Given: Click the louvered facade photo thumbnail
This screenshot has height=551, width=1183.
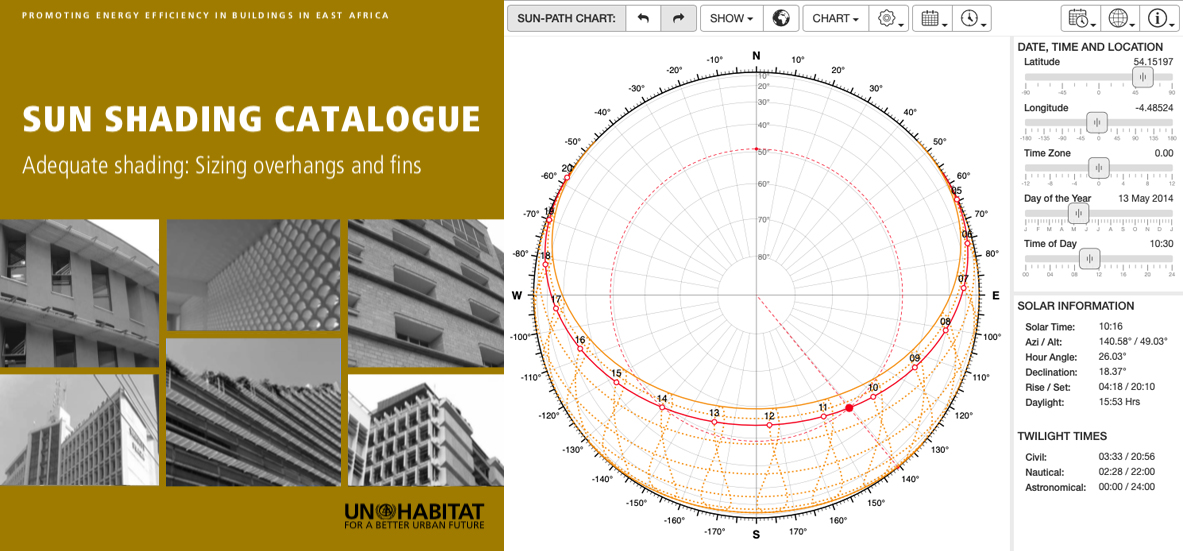Looking at the screenshot, I should 254,411.
